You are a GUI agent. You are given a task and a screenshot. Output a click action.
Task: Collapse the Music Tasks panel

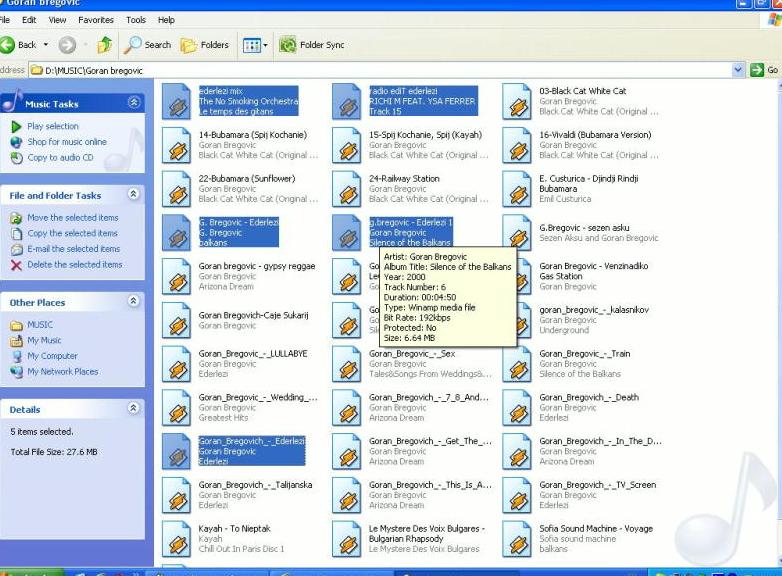tap(134, 103)
